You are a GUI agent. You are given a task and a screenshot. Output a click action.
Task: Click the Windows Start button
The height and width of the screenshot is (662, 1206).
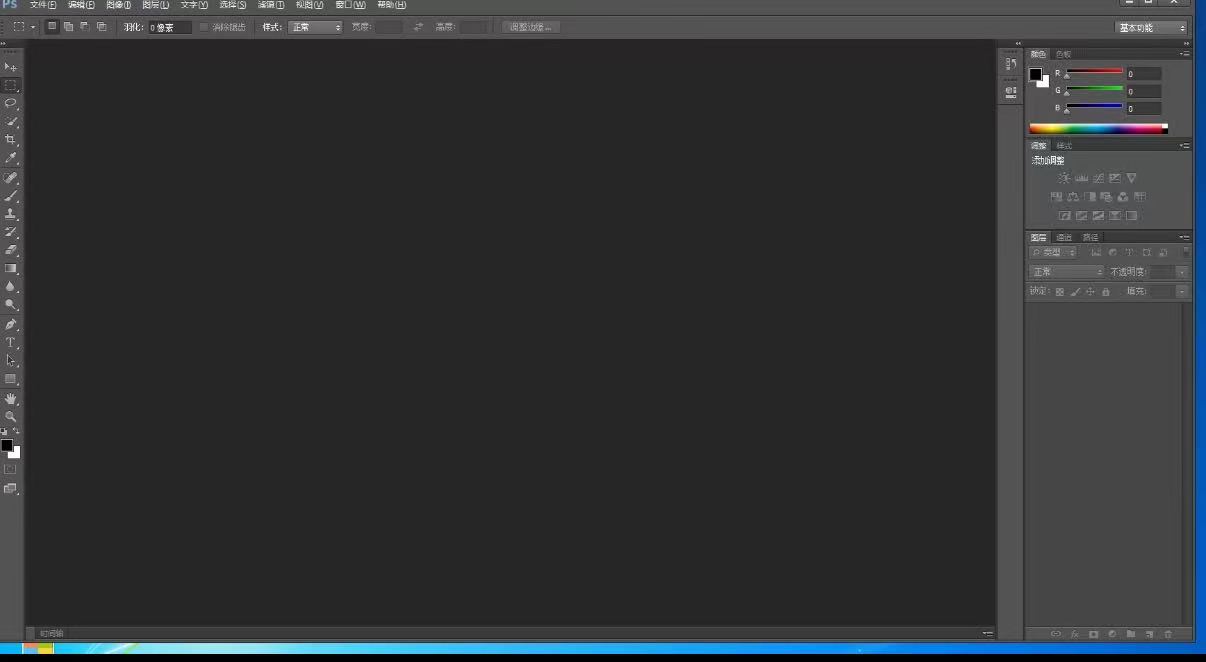tap(37, 648)
